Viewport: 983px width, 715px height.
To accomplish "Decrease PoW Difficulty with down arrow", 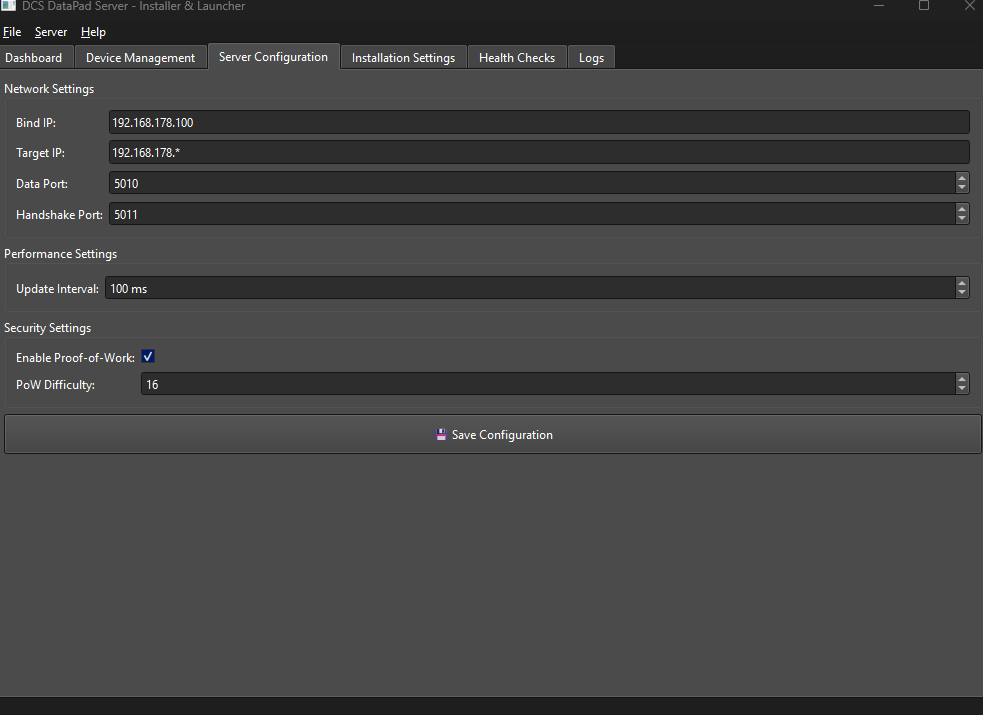I will click(x=962, y=389).
